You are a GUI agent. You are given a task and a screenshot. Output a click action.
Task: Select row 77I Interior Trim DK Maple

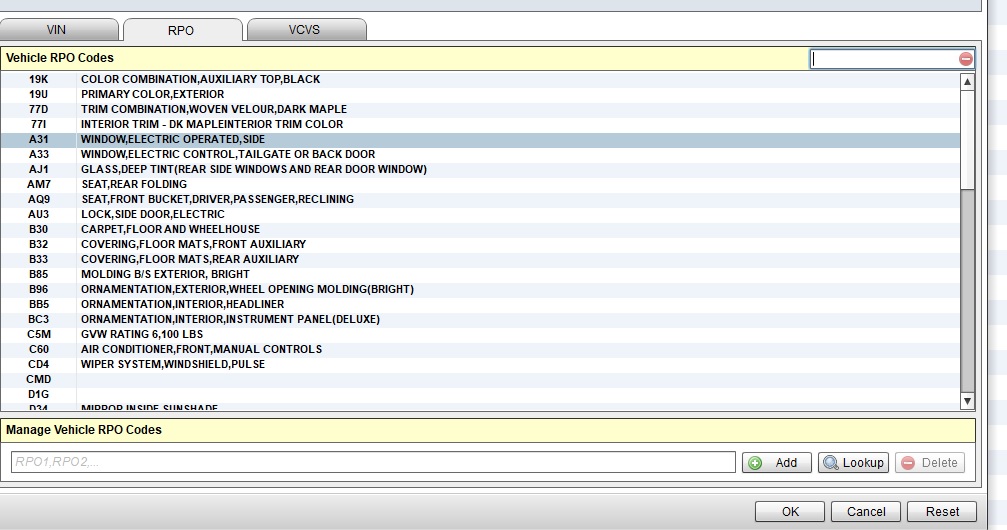(x=480, y=125)
